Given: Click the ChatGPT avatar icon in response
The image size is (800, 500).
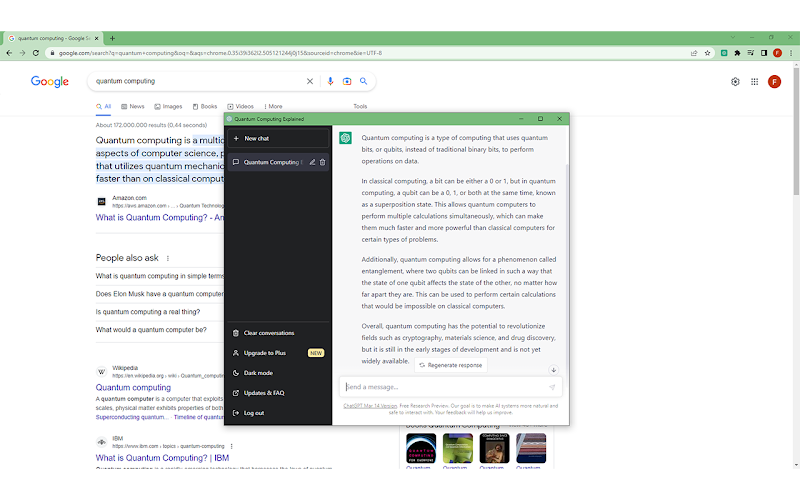Looking at the screenshot, I should click(x=345, y=138).
